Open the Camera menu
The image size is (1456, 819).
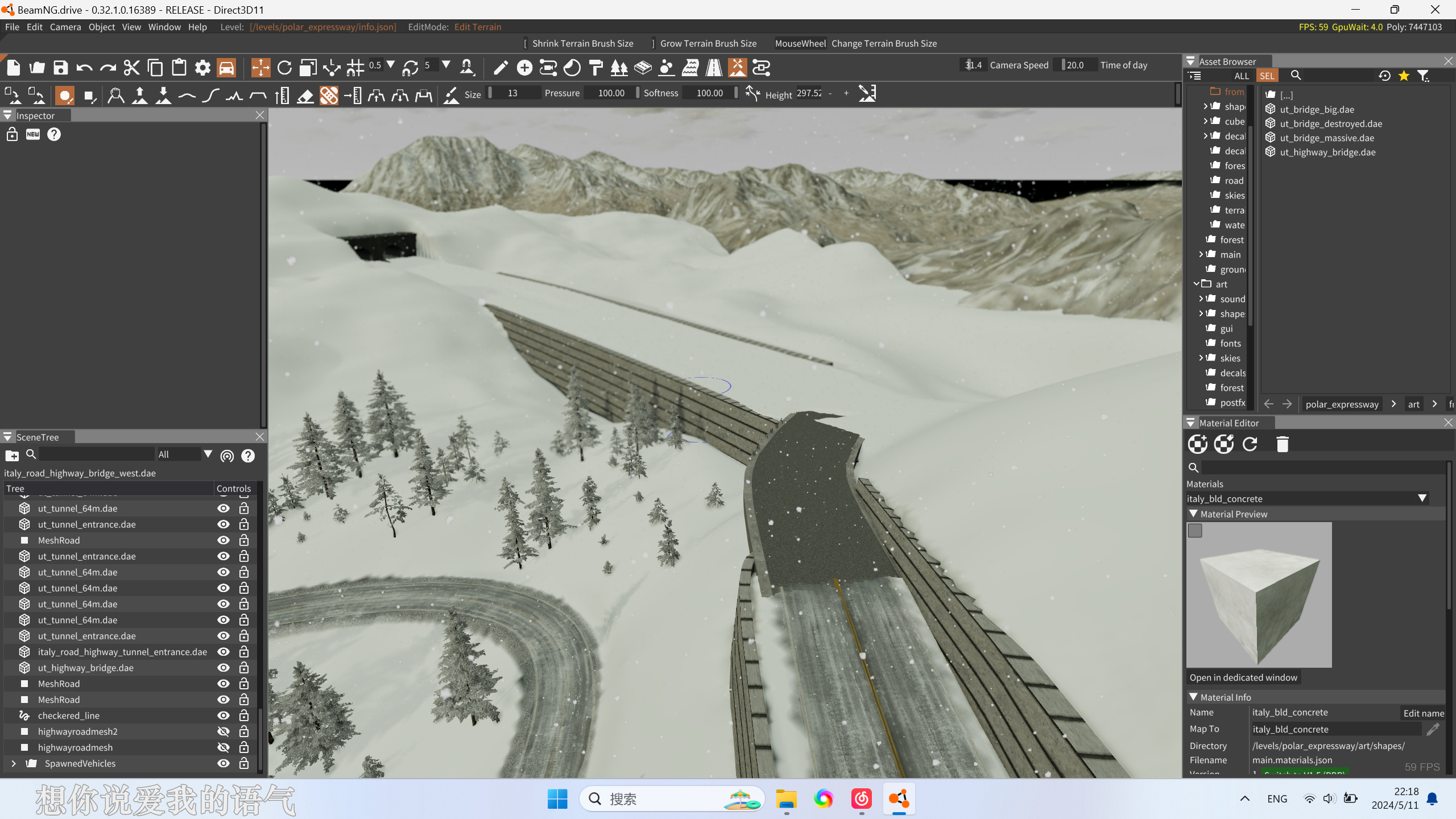coord(65,27)
